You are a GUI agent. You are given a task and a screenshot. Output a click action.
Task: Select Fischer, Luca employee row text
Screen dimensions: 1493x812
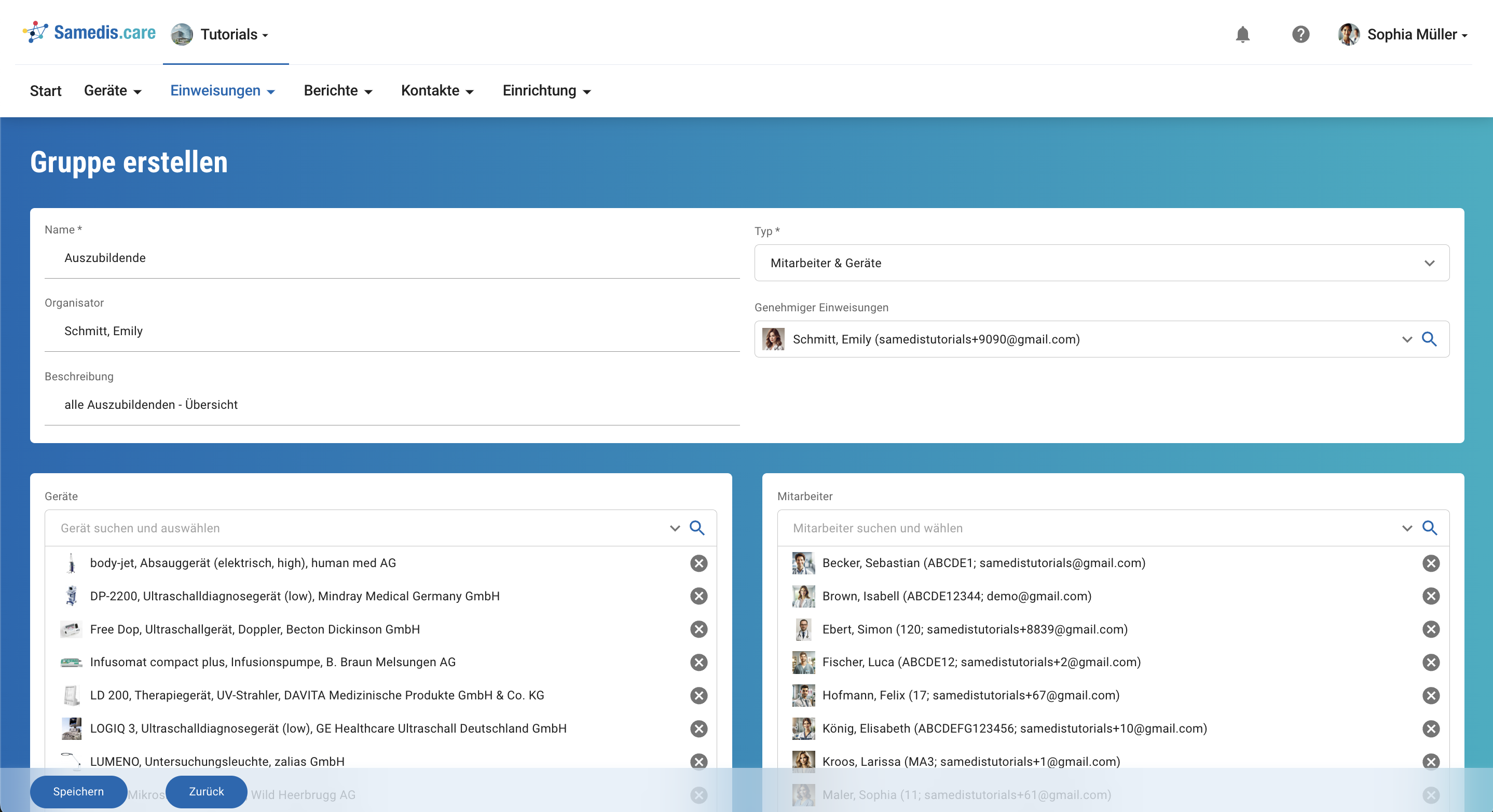[x=981, y=663]
